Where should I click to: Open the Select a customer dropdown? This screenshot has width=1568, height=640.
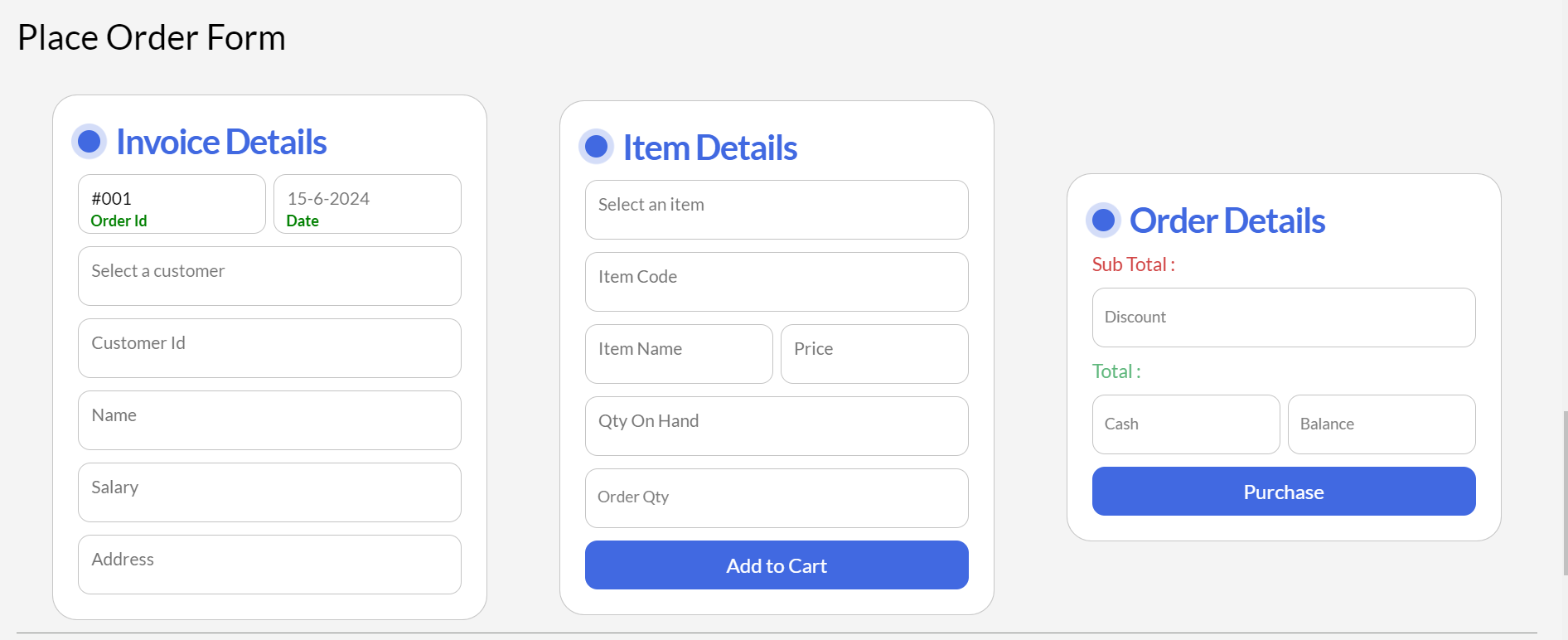coord(269,276)
